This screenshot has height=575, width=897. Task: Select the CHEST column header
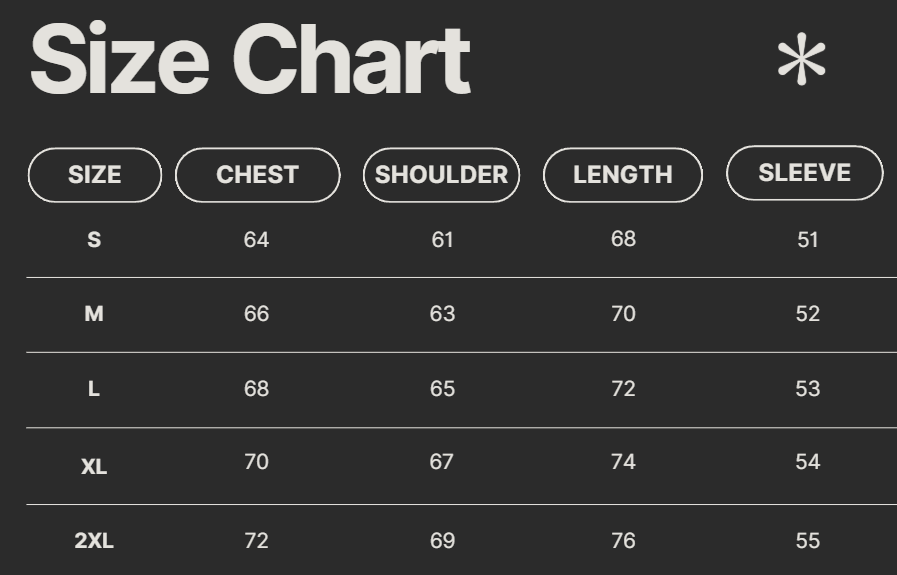[257, 175]
